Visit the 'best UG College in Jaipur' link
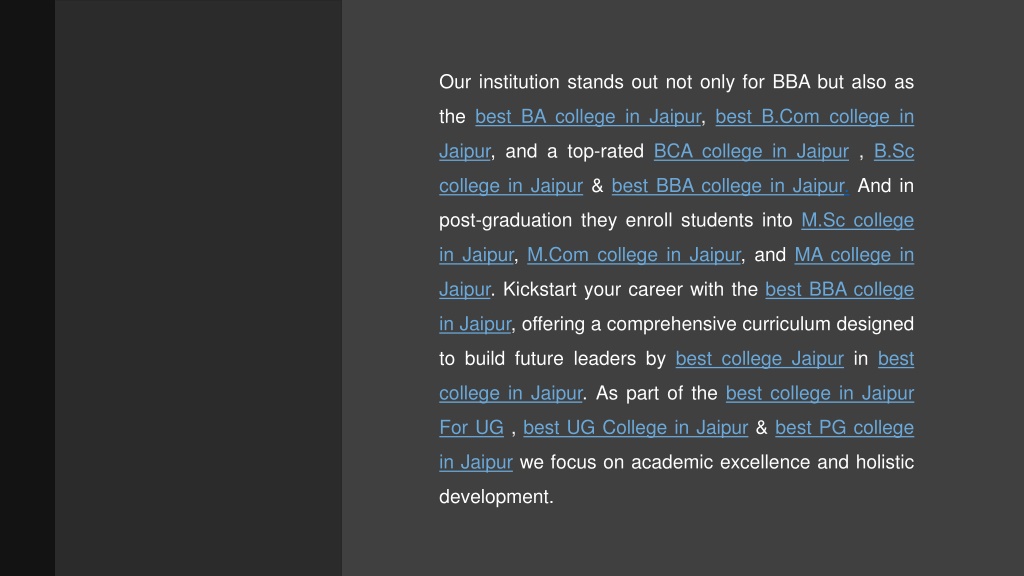 [635, 428]
